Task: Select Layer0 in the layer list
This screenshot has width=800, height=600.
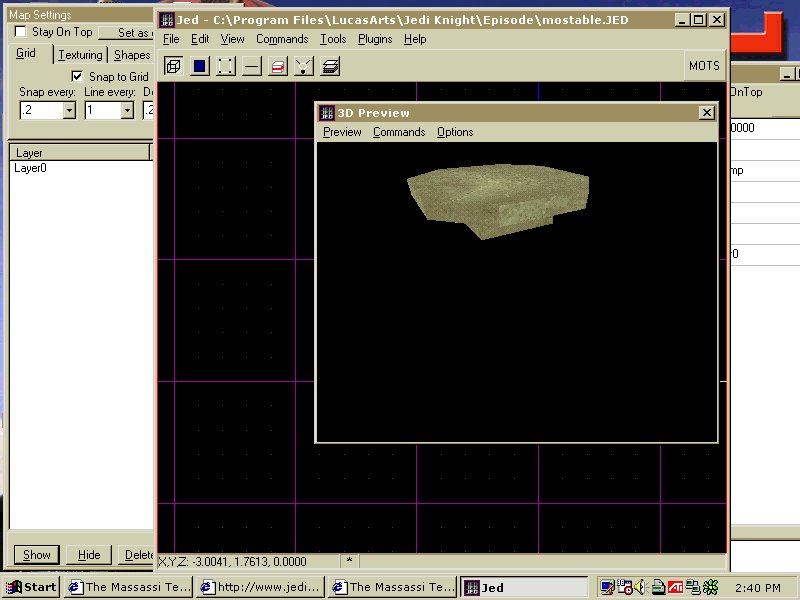Action: pos(30,168)
